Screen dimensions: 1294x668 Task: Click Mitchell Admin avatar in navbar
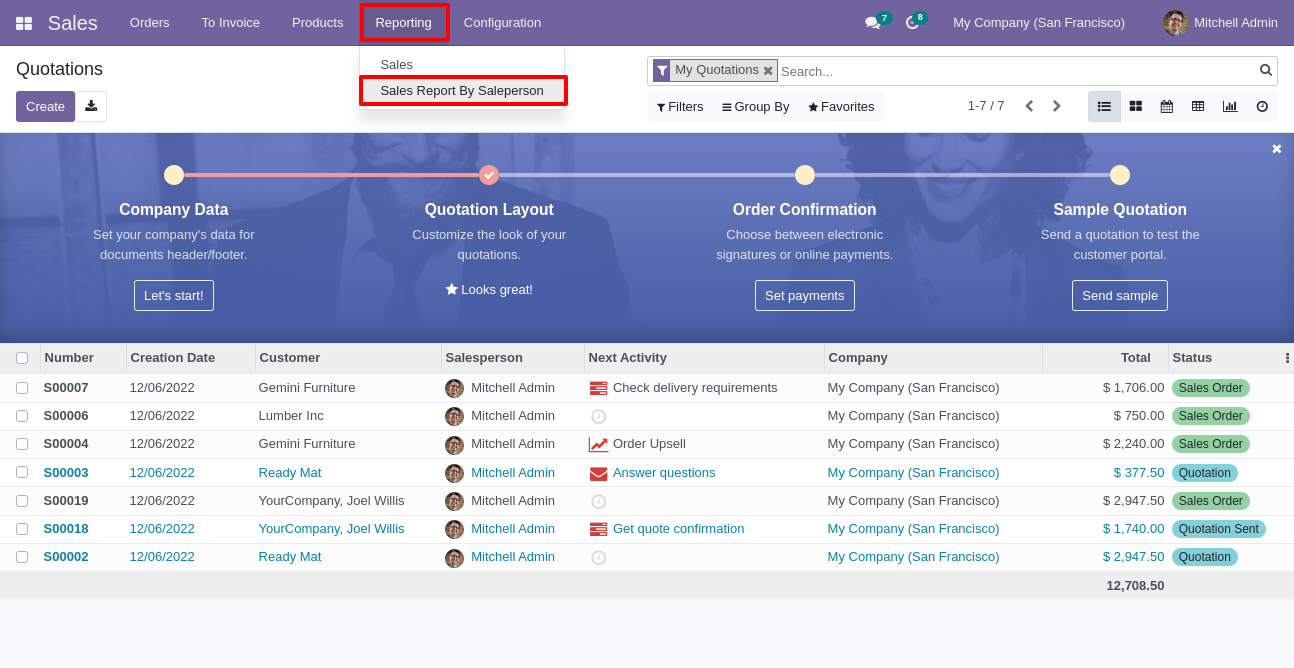[1175, 23]
